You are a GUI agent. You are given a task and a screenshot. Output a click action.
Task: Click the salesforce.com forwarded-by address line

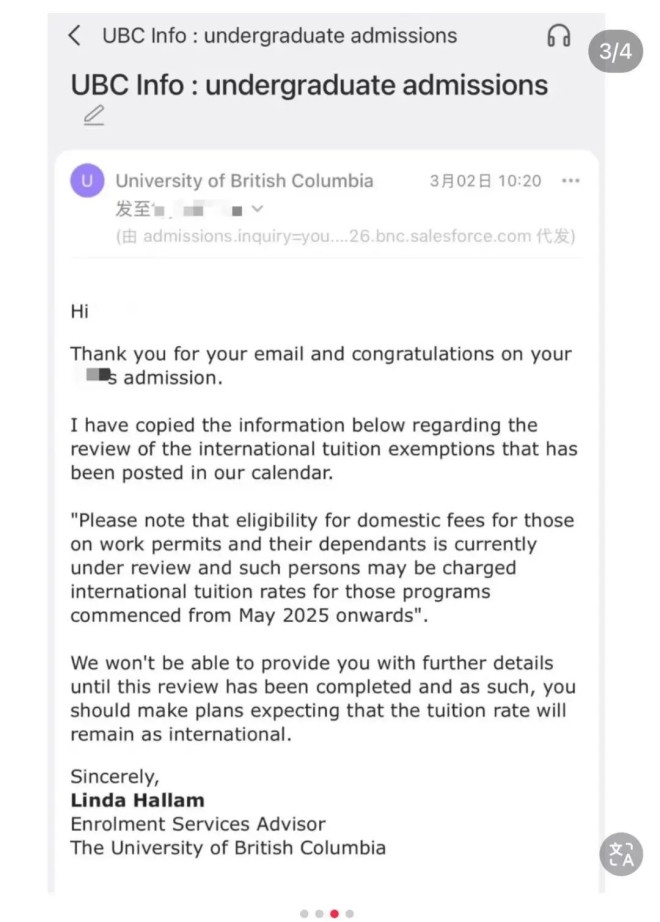[x=346, y=237]
